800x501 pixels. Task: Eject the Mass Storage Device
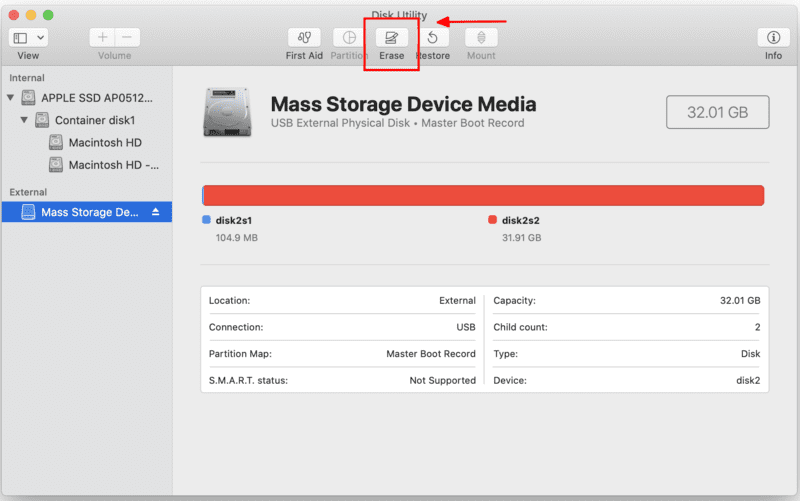click(x=155, y=212)
